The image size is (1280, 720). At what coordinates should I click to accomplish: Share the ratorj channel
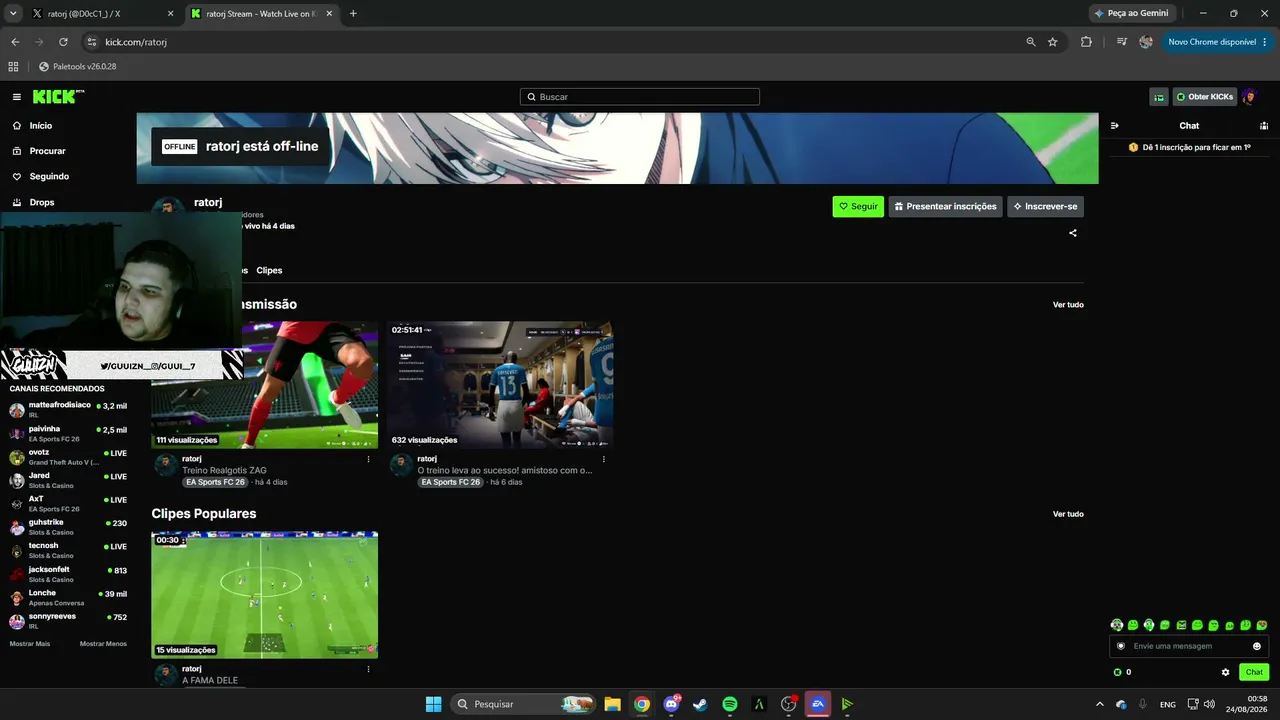(1073, 233)
